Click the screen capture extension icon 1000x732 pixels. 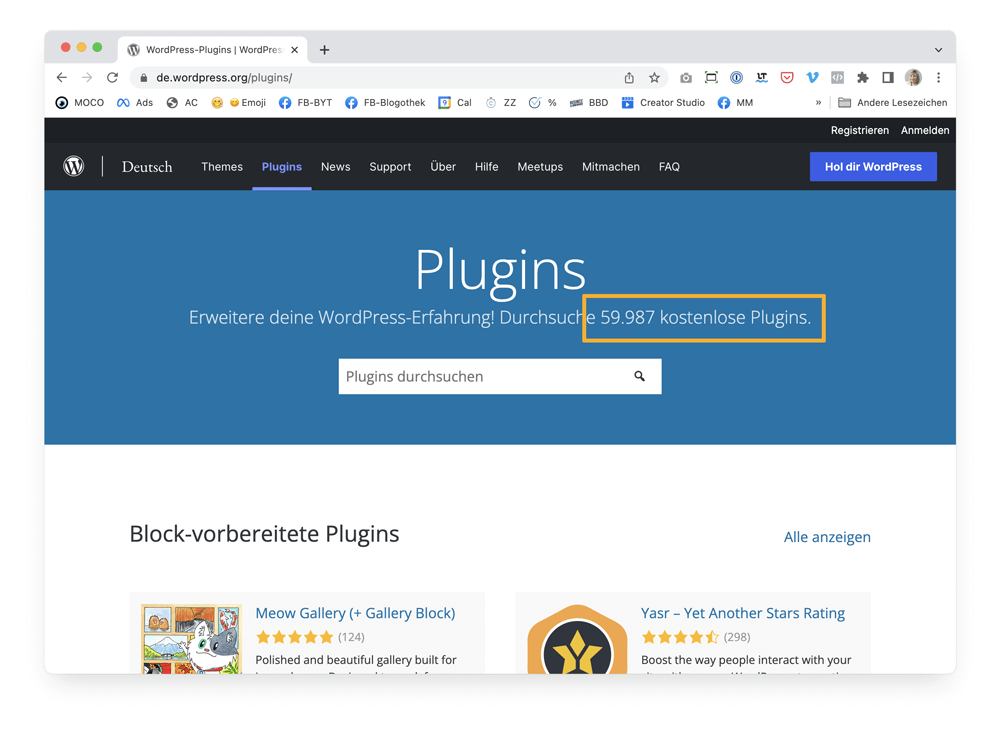711,78
